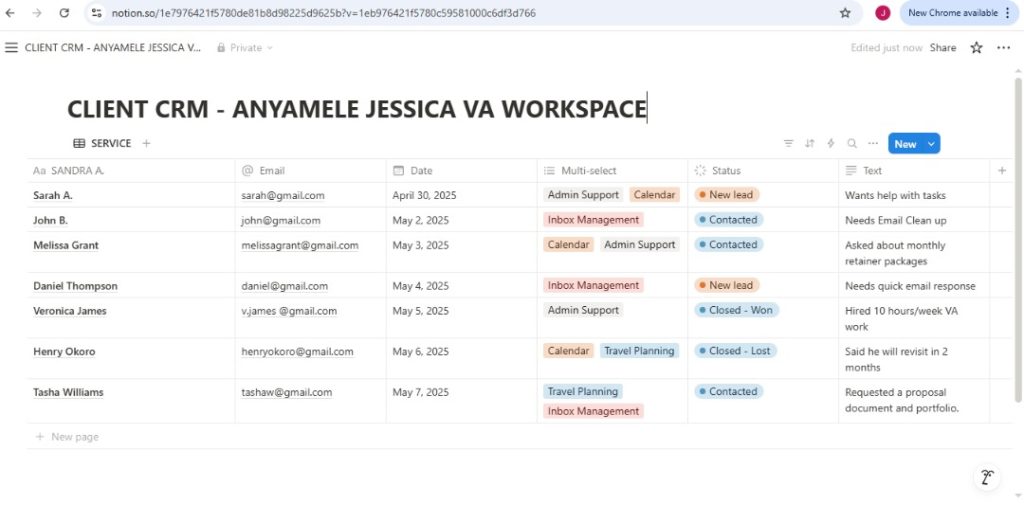Add a new property column
Image resolution: width=1024 pixels, height=505 pixels.
pos(1002,171)
